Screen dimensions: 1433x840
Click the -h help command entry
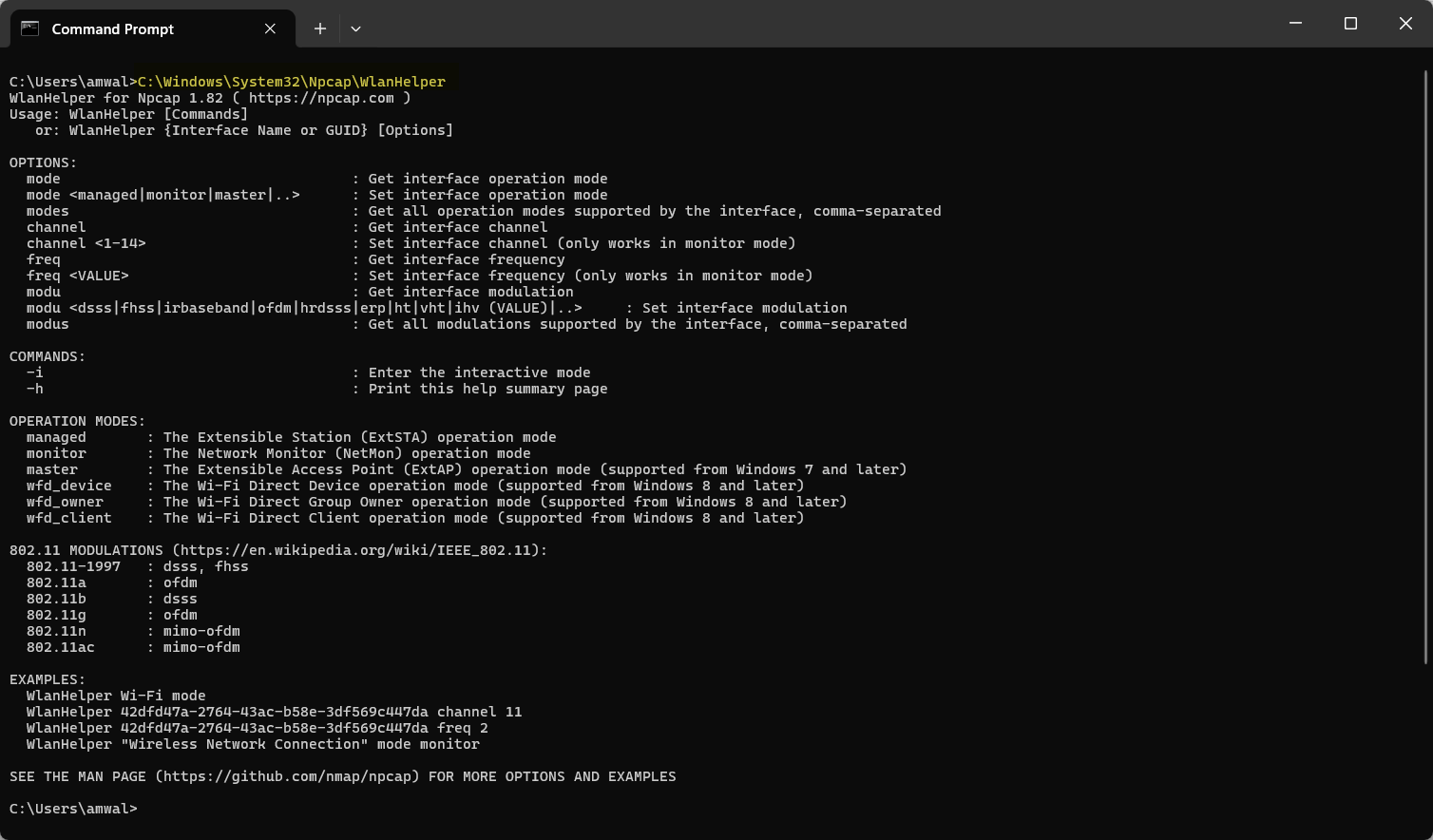[36, 388]
